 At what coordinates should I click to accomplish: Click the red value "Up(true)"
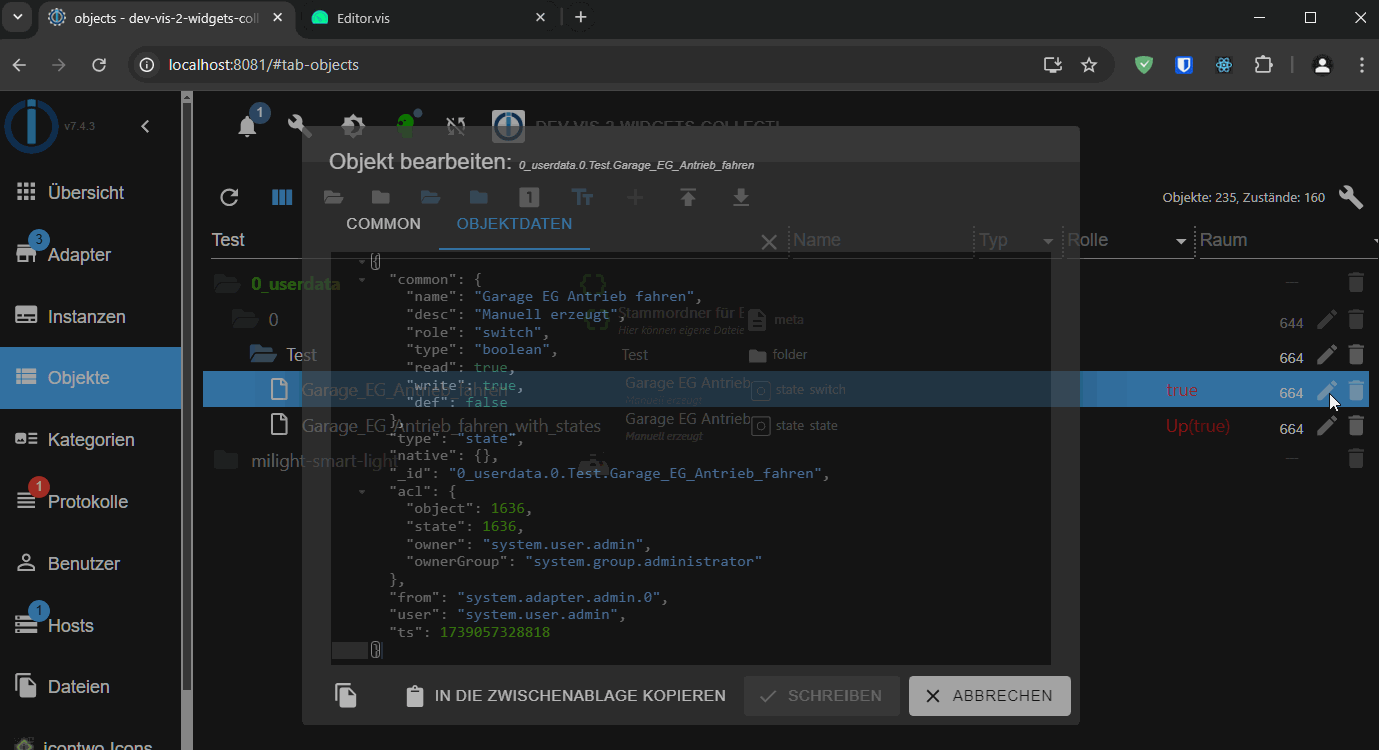pos(1197,427)
